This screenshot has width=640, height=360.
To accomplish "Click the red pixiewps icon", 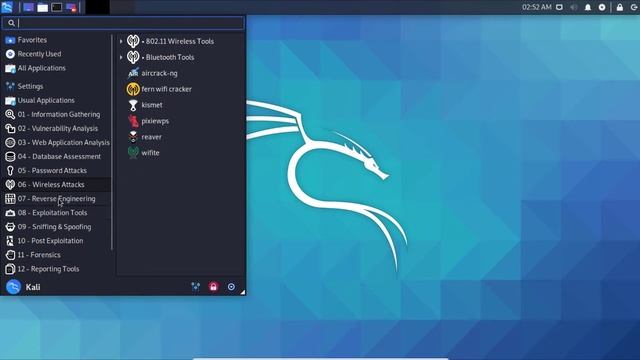I will click(133, 121).
